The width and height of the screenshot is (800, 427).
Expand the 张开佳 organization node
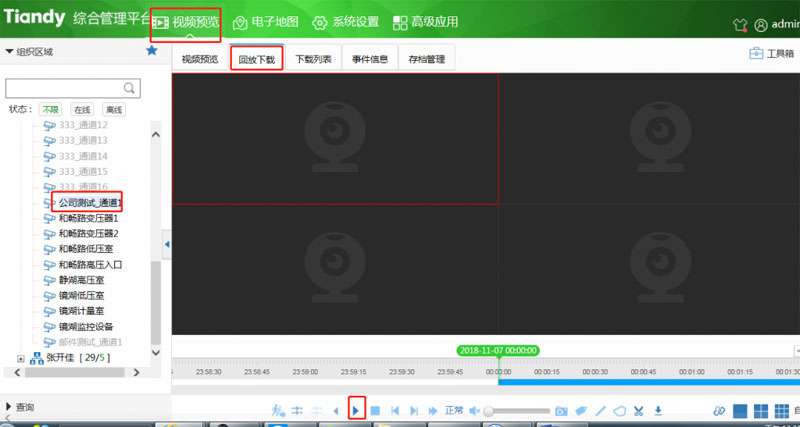(x=20, y=358)
